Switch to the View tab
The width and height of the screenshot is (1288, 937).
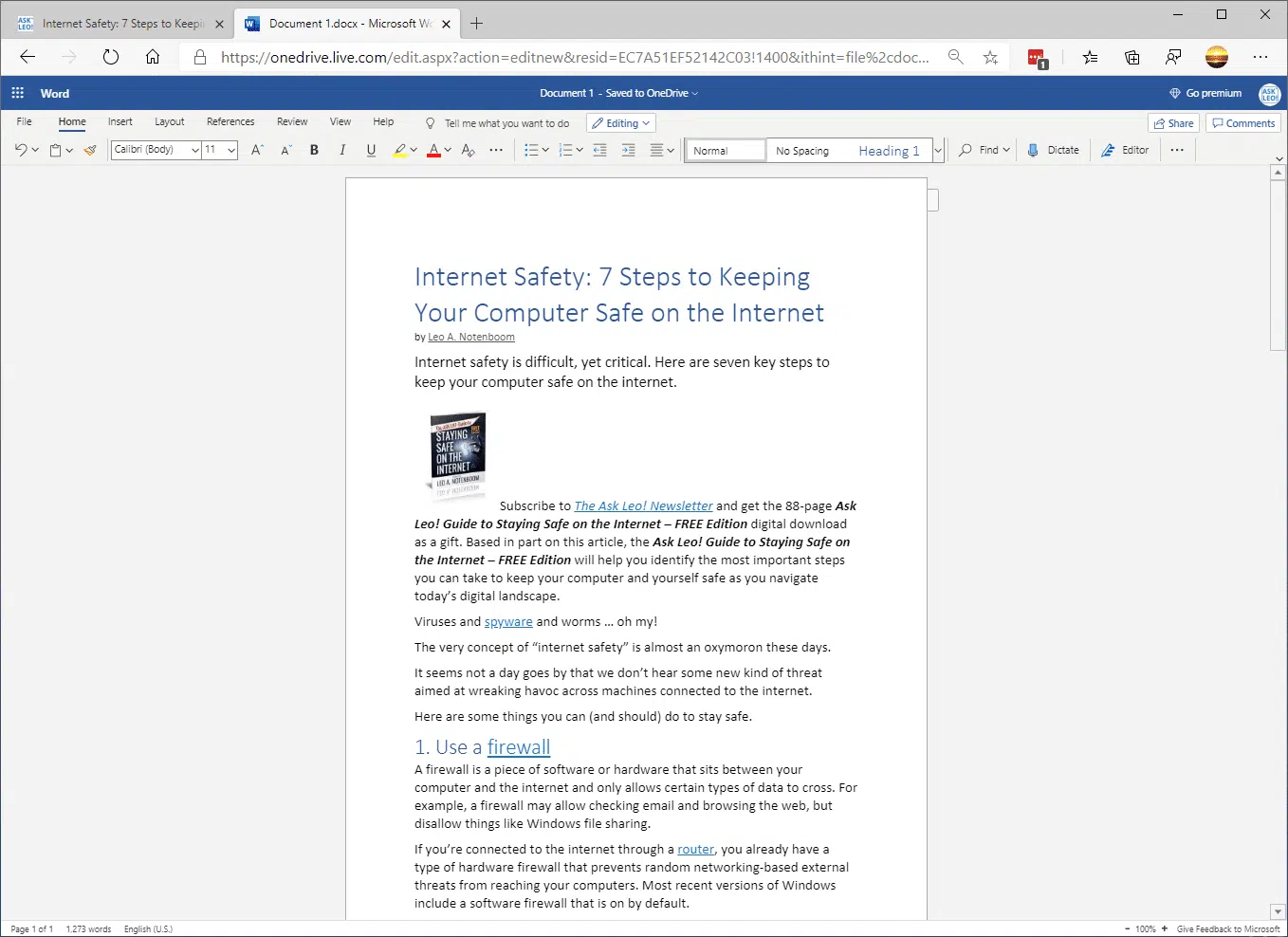coord(340,121)
